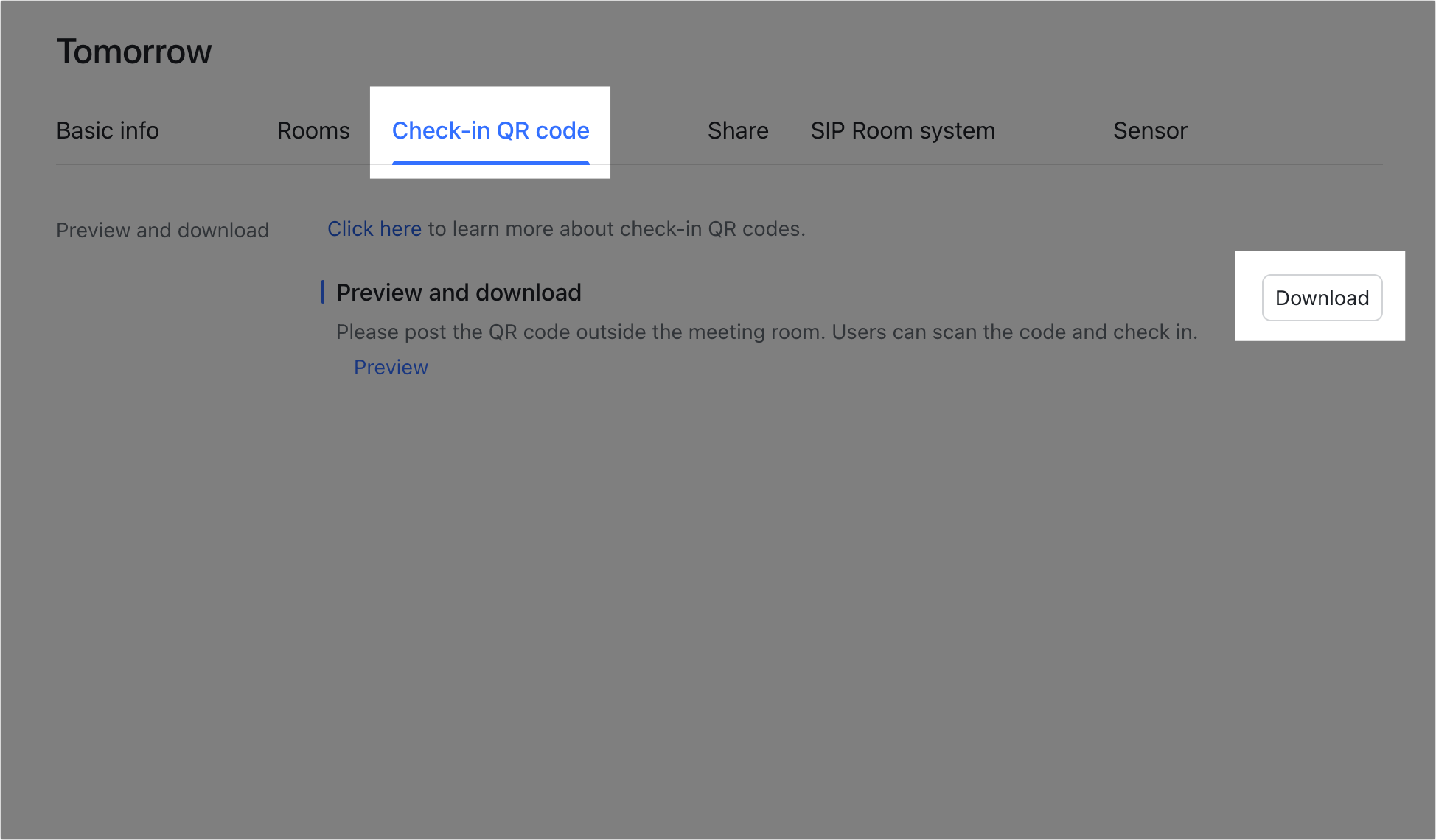Click the word 'Rooms' in the tab bar
This screenshot has height=840, width=1436.
[313, 130]
